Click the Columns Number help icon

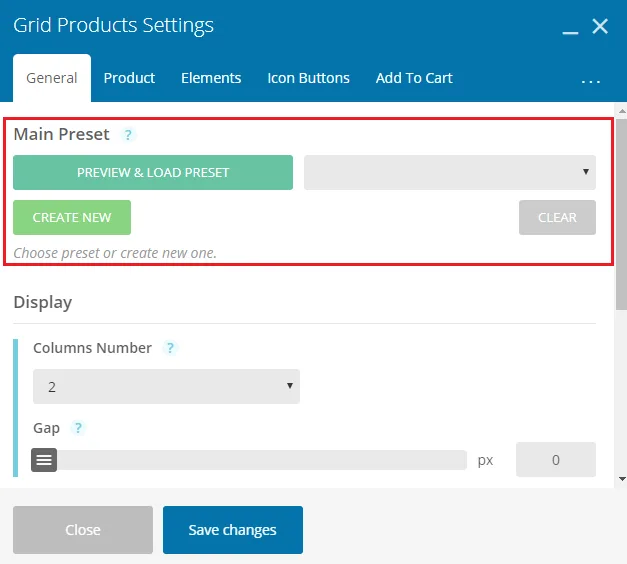pyautogui.click(x=170, y=348)
